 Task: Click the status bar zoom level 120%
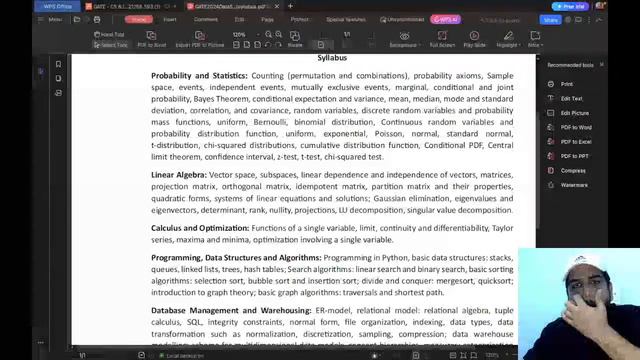(x=492, y=356)
